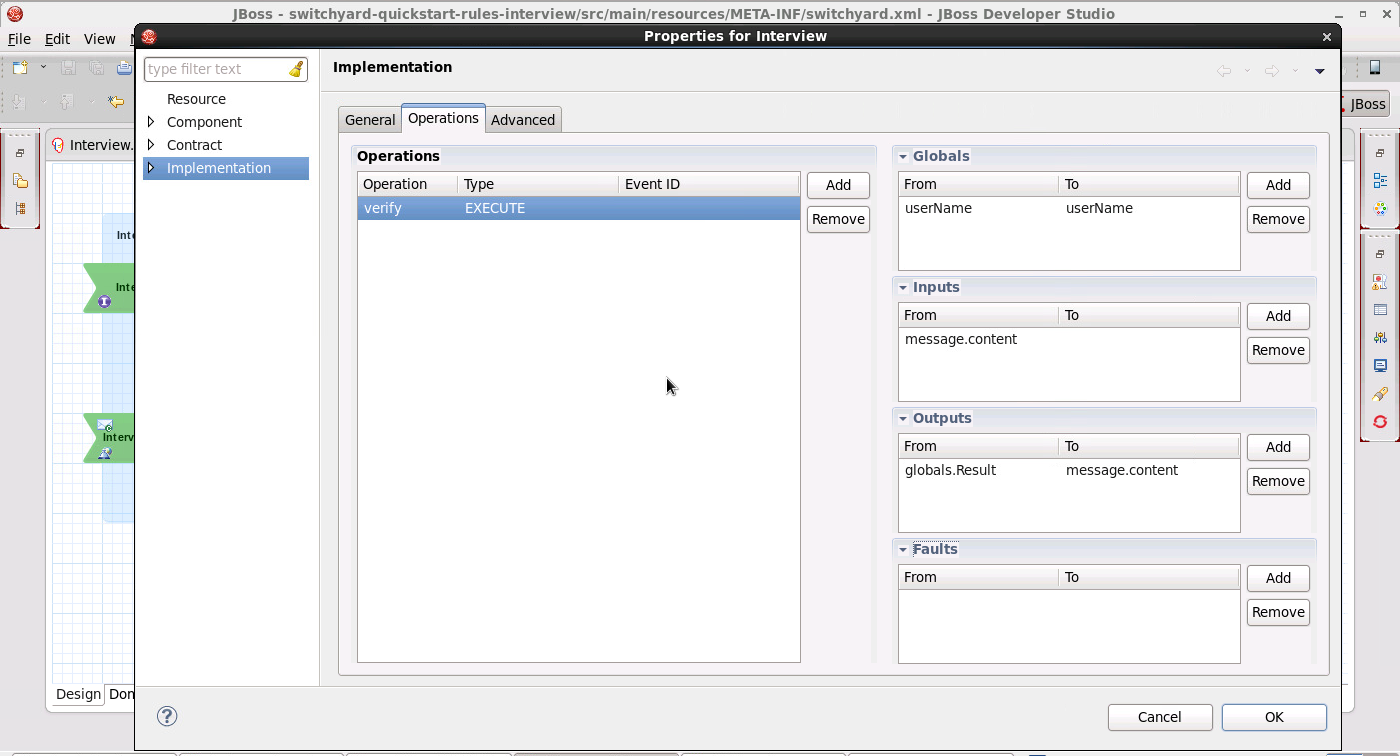Add a Globals mapping
The height and width of the screenshot is (756, 1400).
(x=1278, y=185)
